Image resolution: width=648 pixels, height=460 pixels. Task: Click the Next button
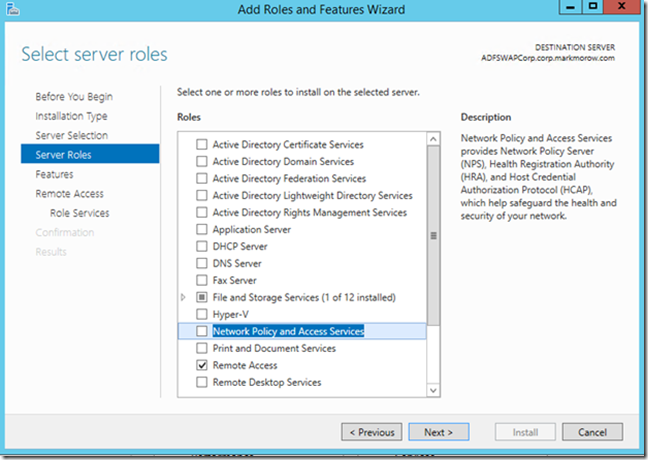click(x=438, y=432)
